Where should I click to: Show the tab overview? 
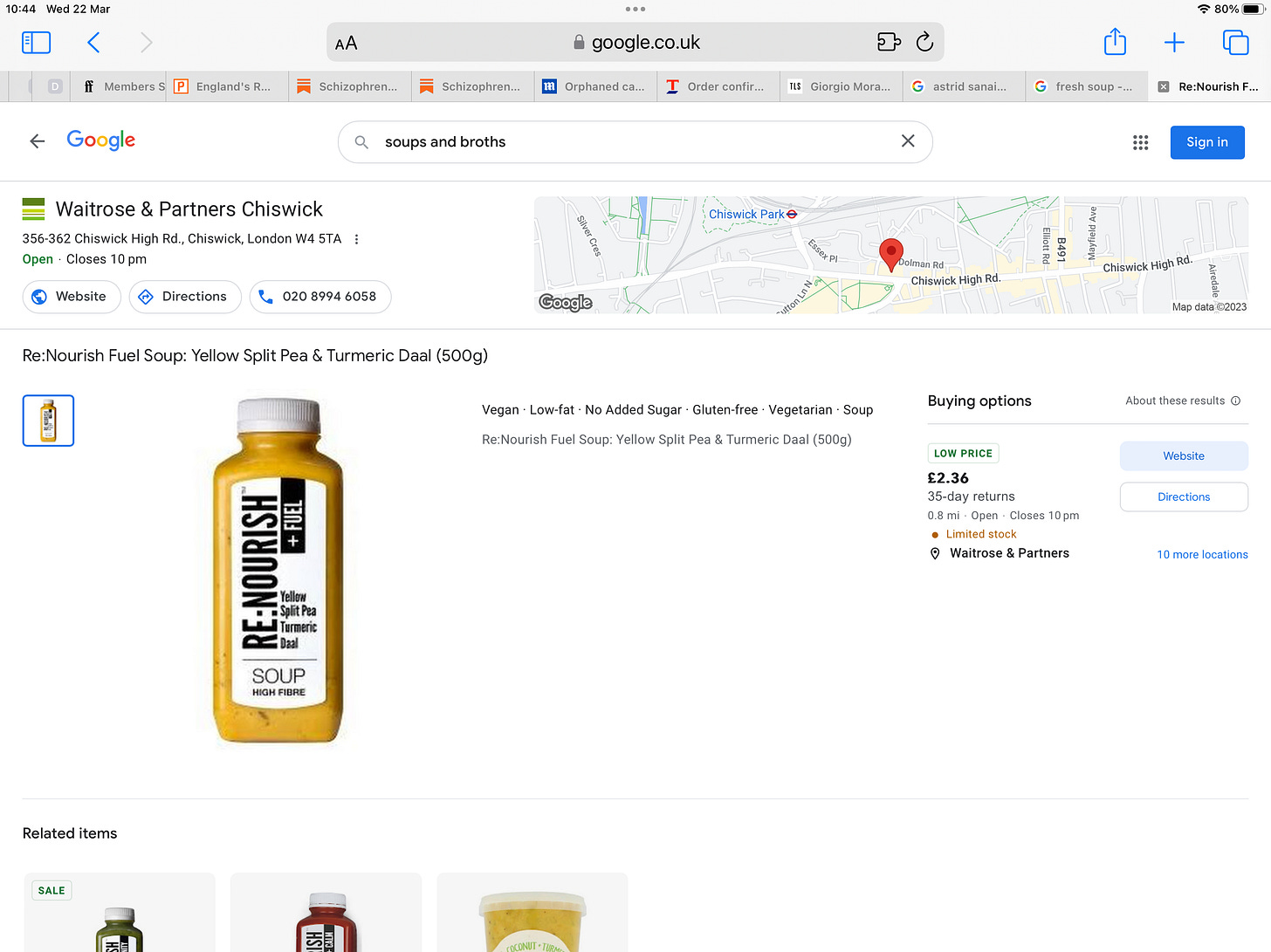1235,42
